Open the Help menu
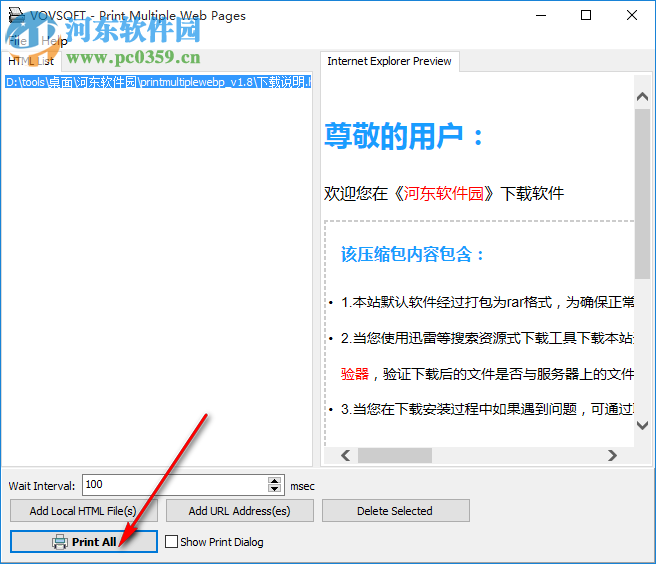Image resolution: width=656 pixels, height=564 pixels. tap(54, 41)
